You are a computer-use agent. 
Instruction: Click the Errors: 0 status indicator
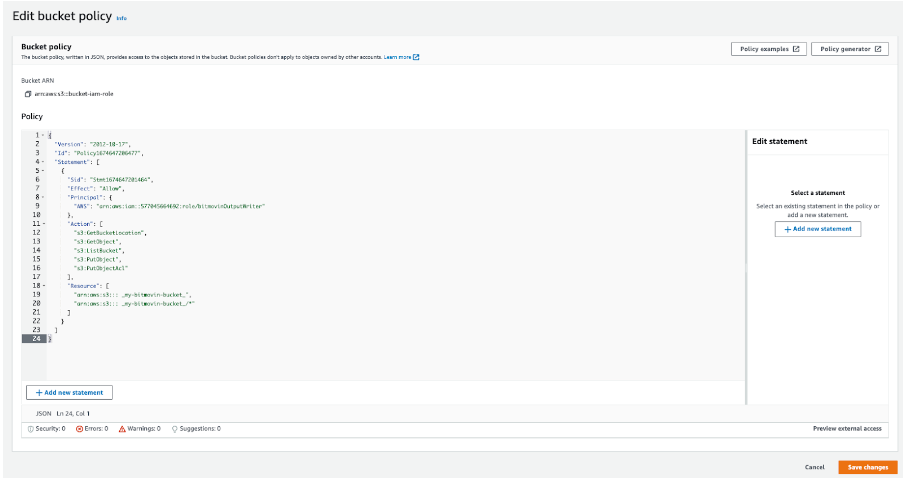[92, 429]
